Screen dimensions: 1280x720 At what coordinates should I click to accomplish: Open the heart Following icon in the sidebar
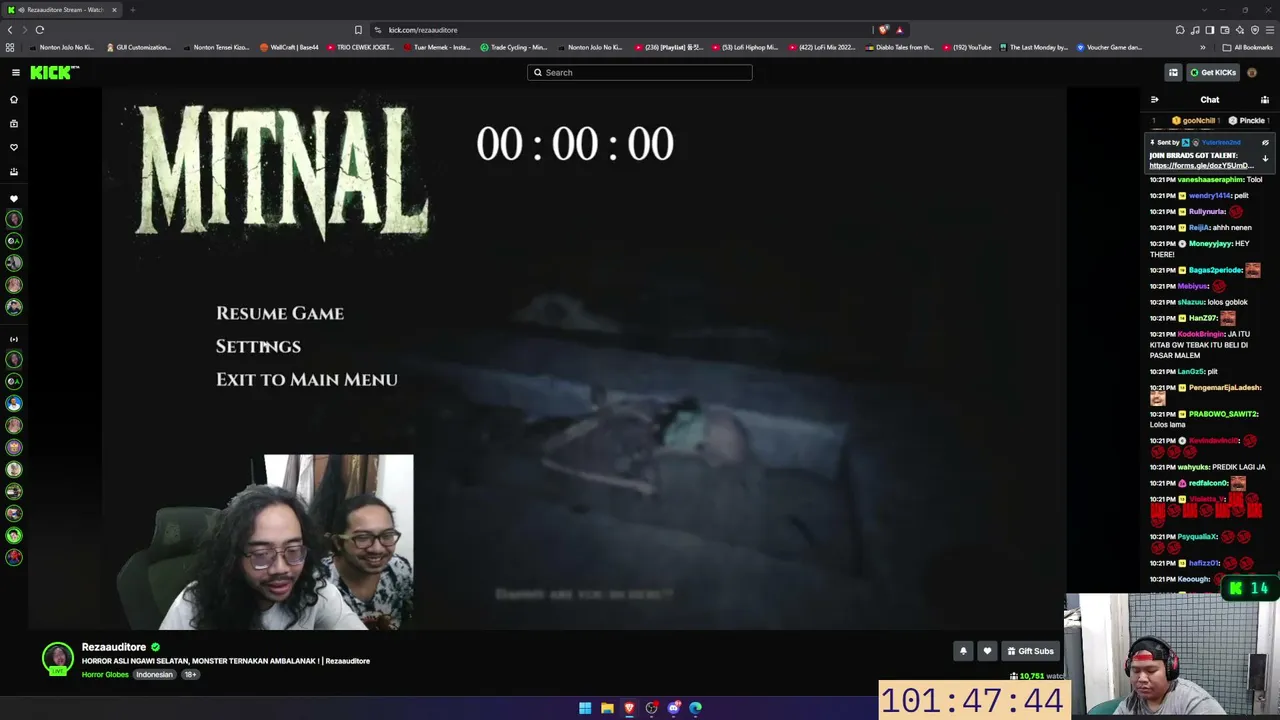(x=14, y=147)
